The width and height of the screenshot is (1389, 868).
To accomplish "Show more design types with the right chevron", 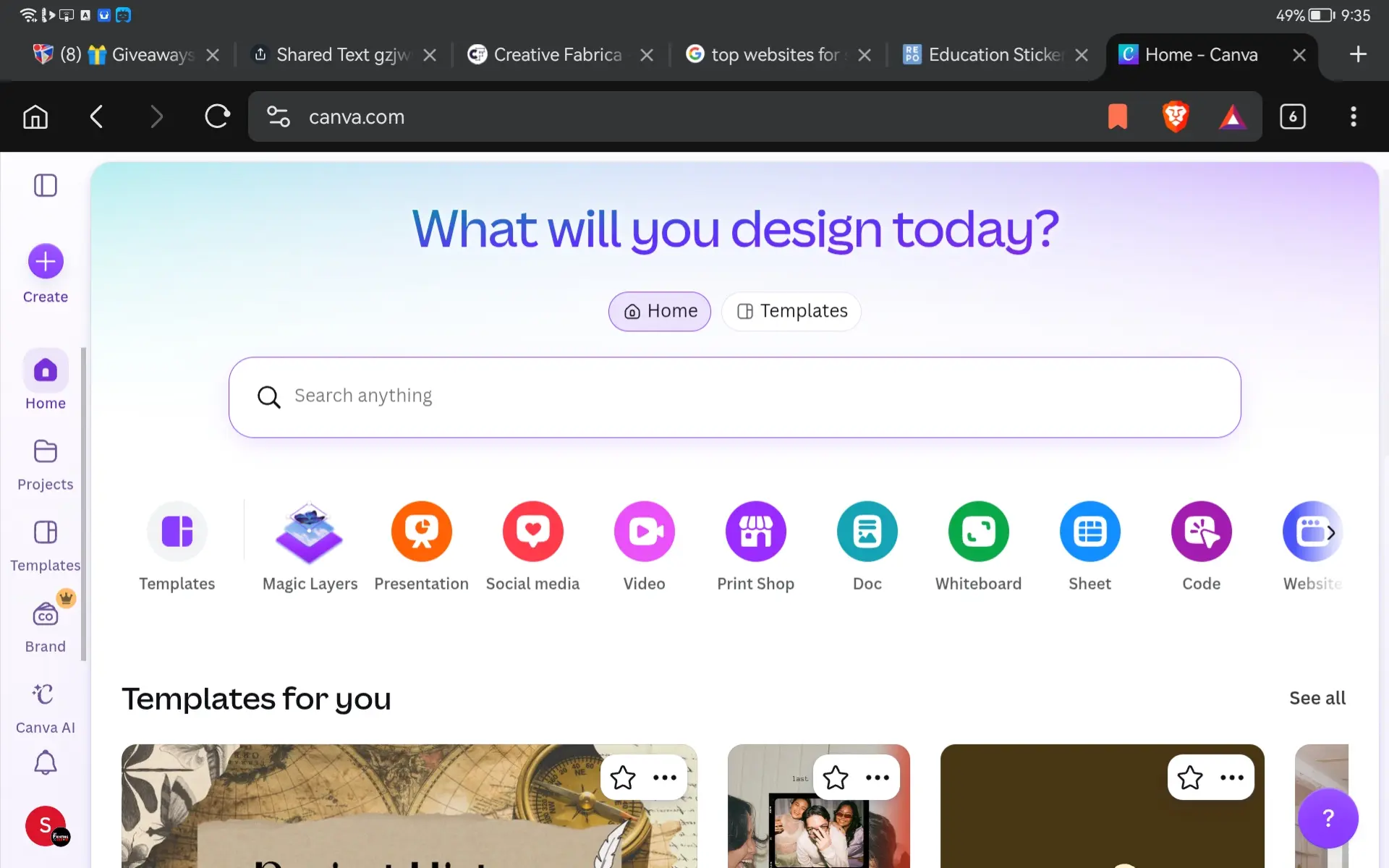I will point(1330,532).
